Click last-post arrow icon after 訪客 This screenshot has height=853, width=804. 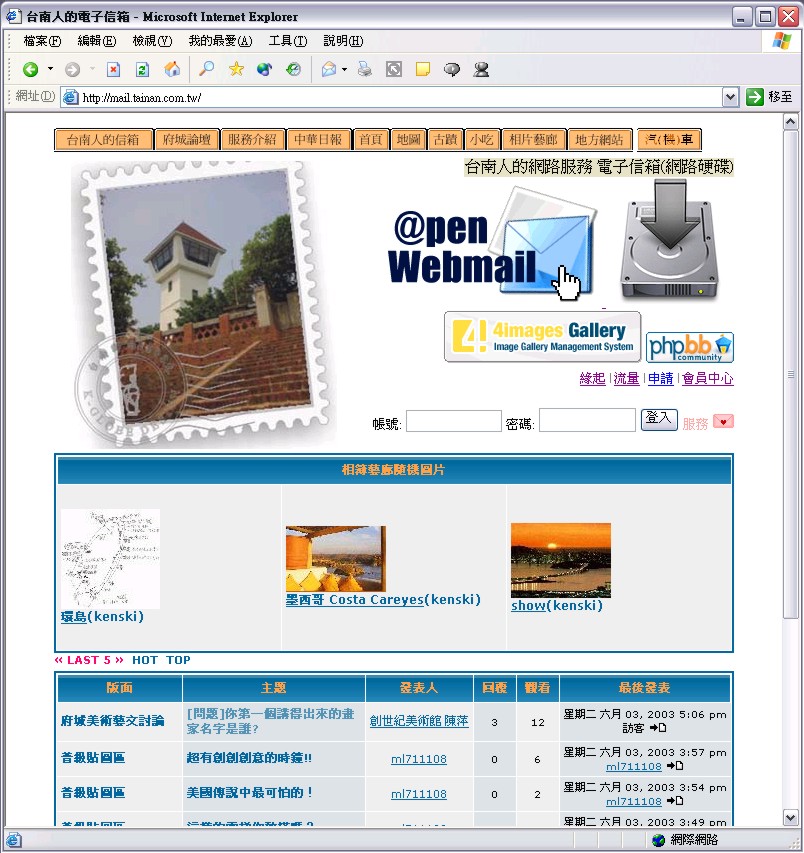[x=658, y=728]
